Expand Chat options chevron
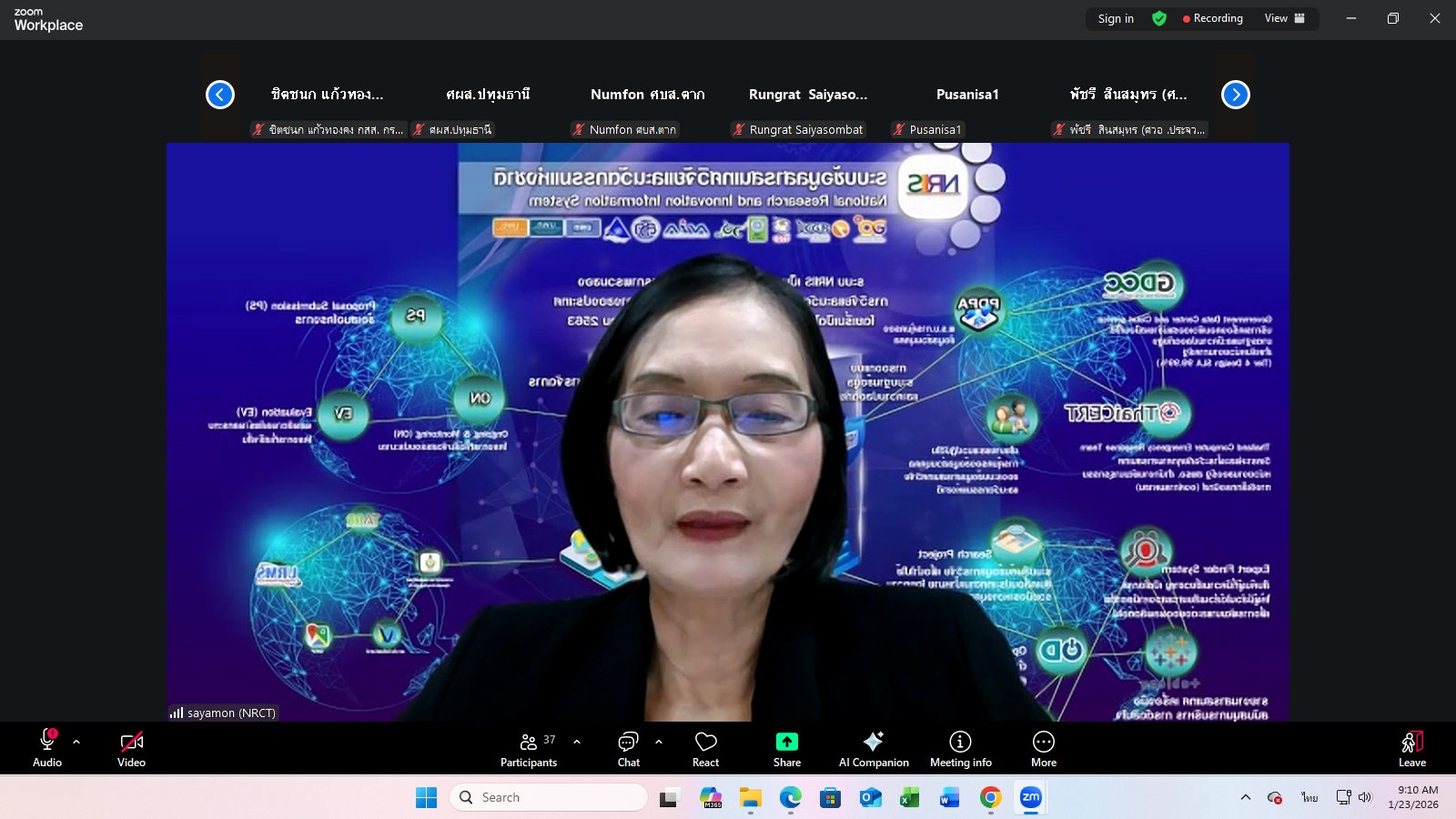 [659, 742]
